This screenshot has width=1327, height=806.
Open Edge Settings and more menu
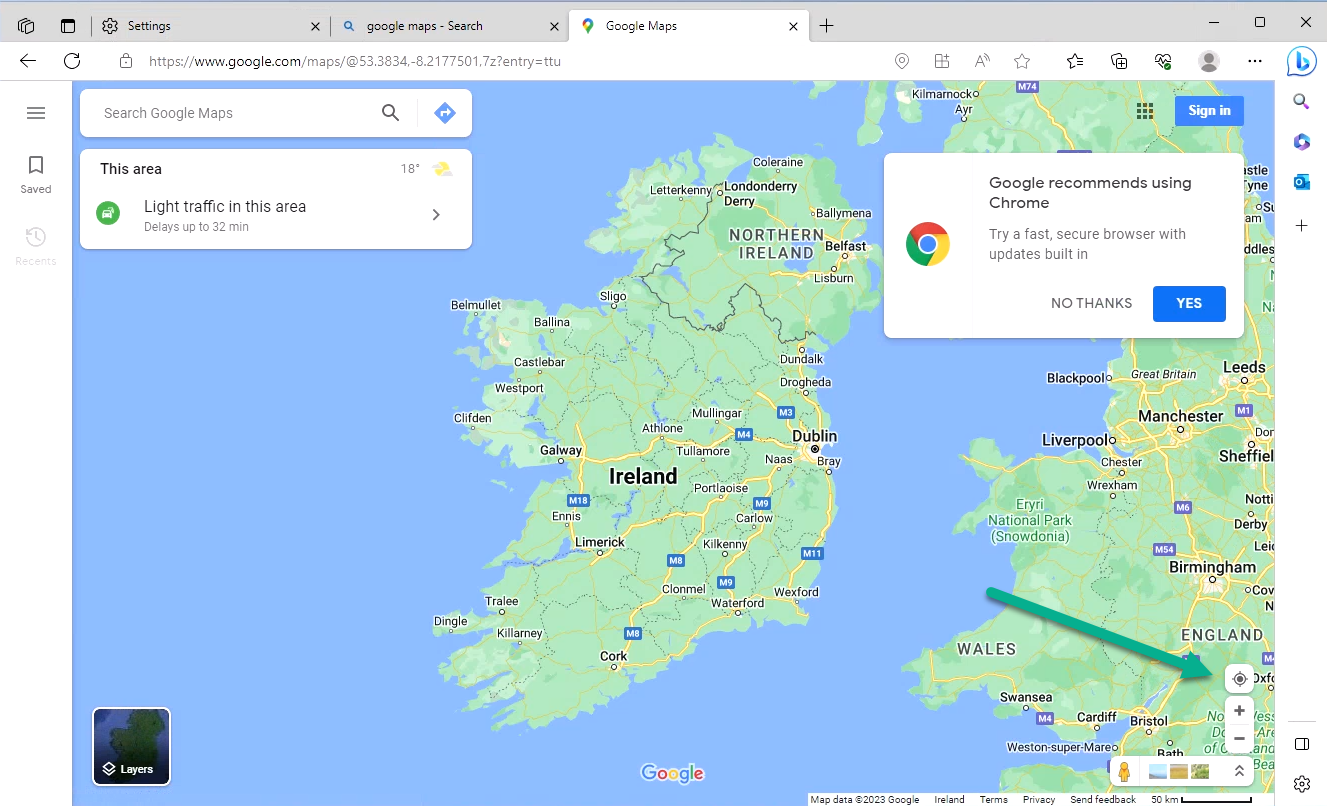pos(1255,61)
